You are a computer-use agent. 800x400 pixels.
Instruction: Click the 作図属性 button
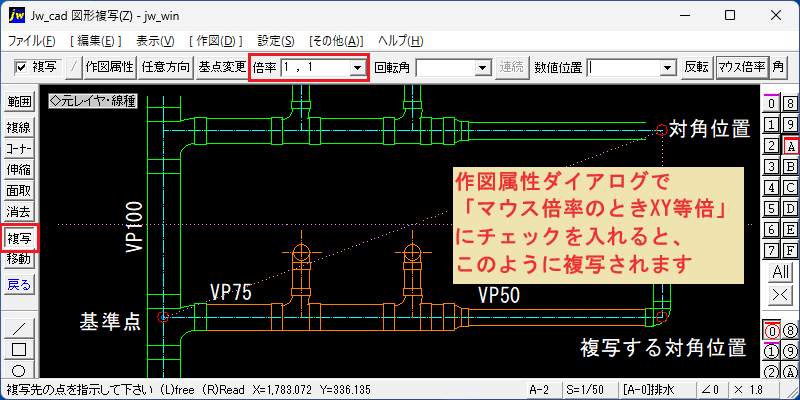(x=110, y=67)
